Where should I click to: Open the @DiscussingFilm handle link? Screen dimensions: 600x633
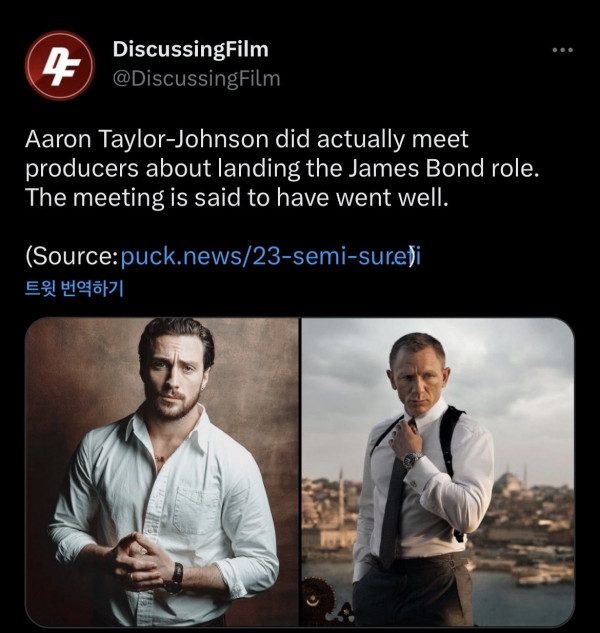click(197, 78)
